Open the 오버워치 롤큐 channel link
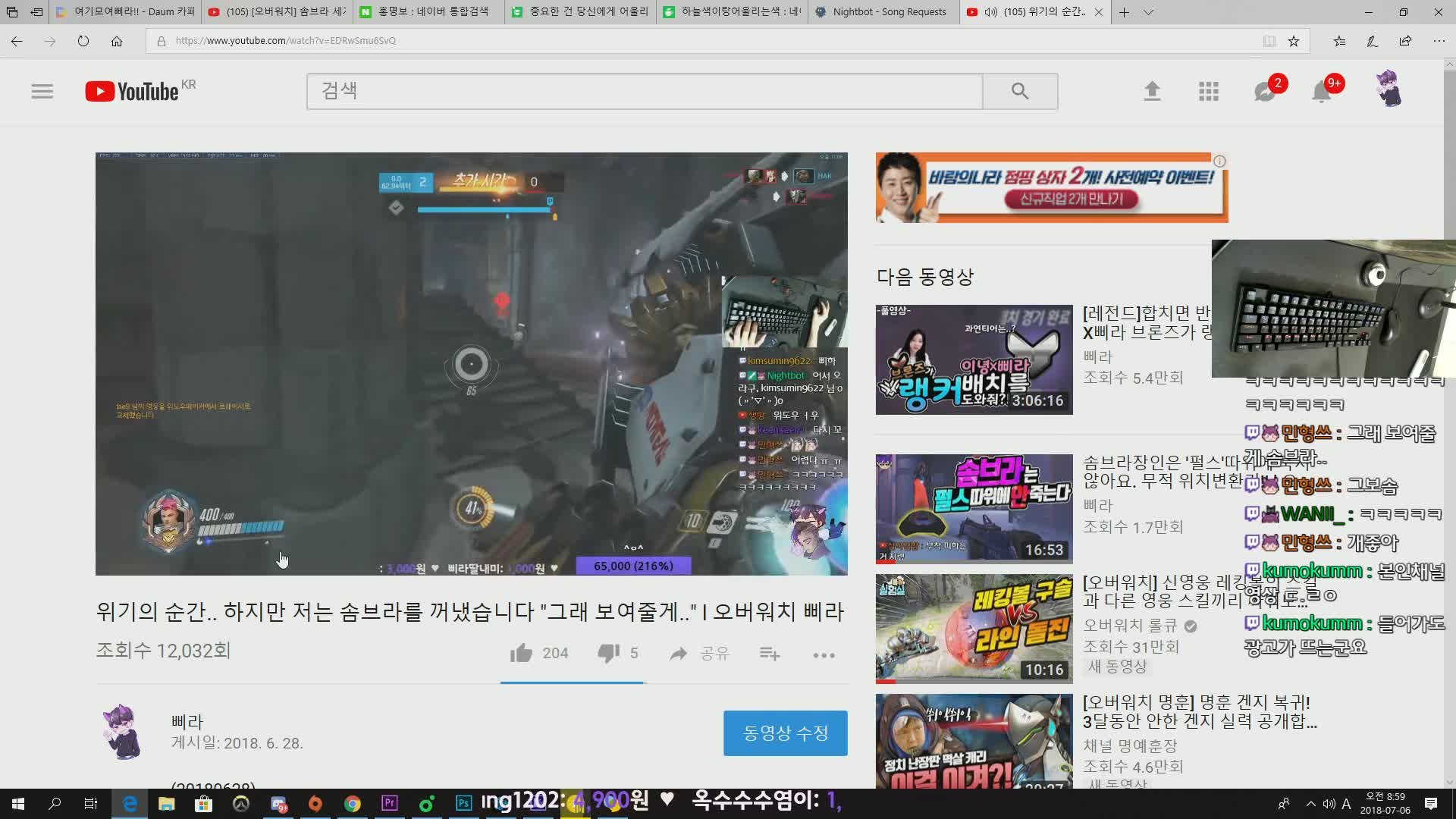Viewport: 1456px width, 819px height. tap(1130, 626)
